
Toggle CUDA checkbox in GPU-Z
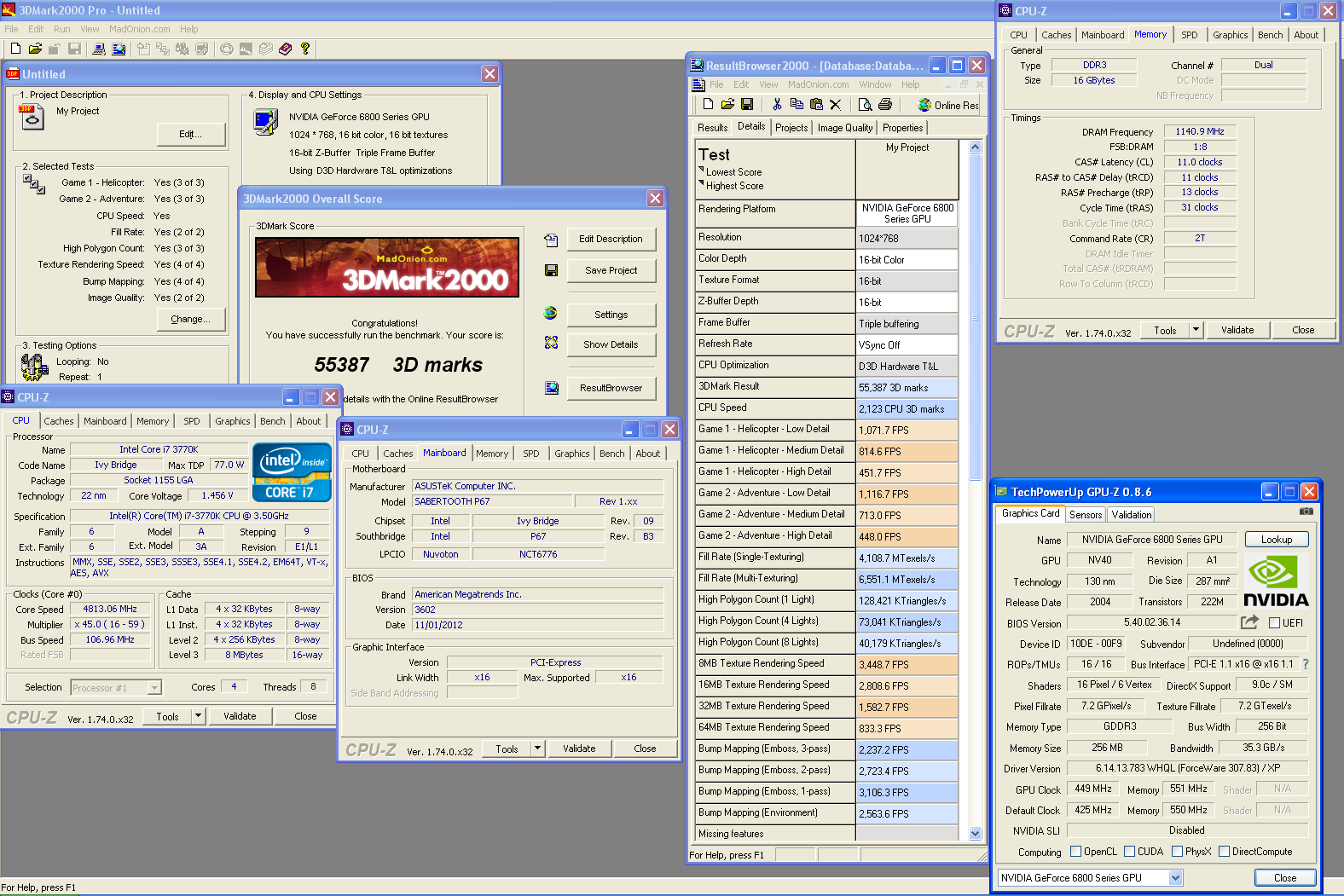(x=1129, y=852)
